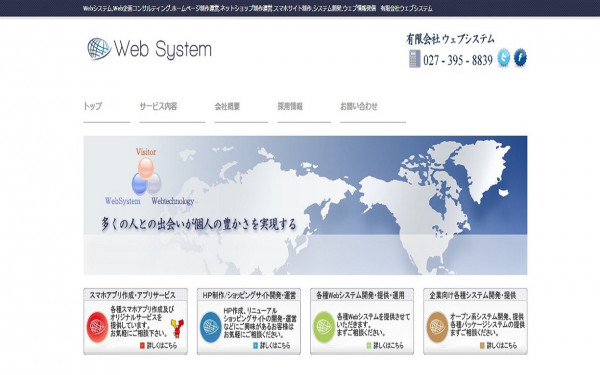Open the 採用情報 menu item
This screenshot has height=375, width=600.
290,106
